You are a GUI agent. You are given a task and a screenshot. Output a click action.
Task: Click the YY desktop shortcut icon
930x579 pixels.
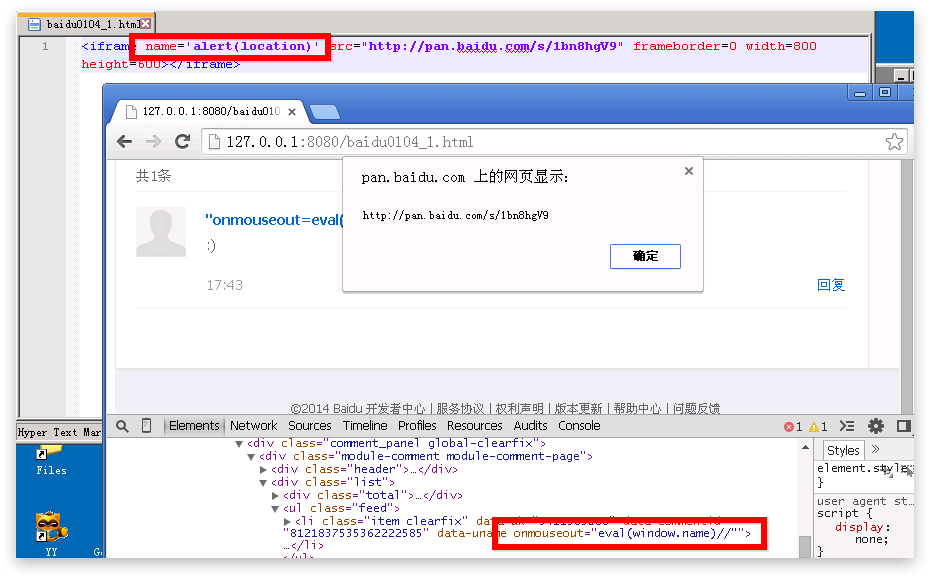(x=50, y=534)
